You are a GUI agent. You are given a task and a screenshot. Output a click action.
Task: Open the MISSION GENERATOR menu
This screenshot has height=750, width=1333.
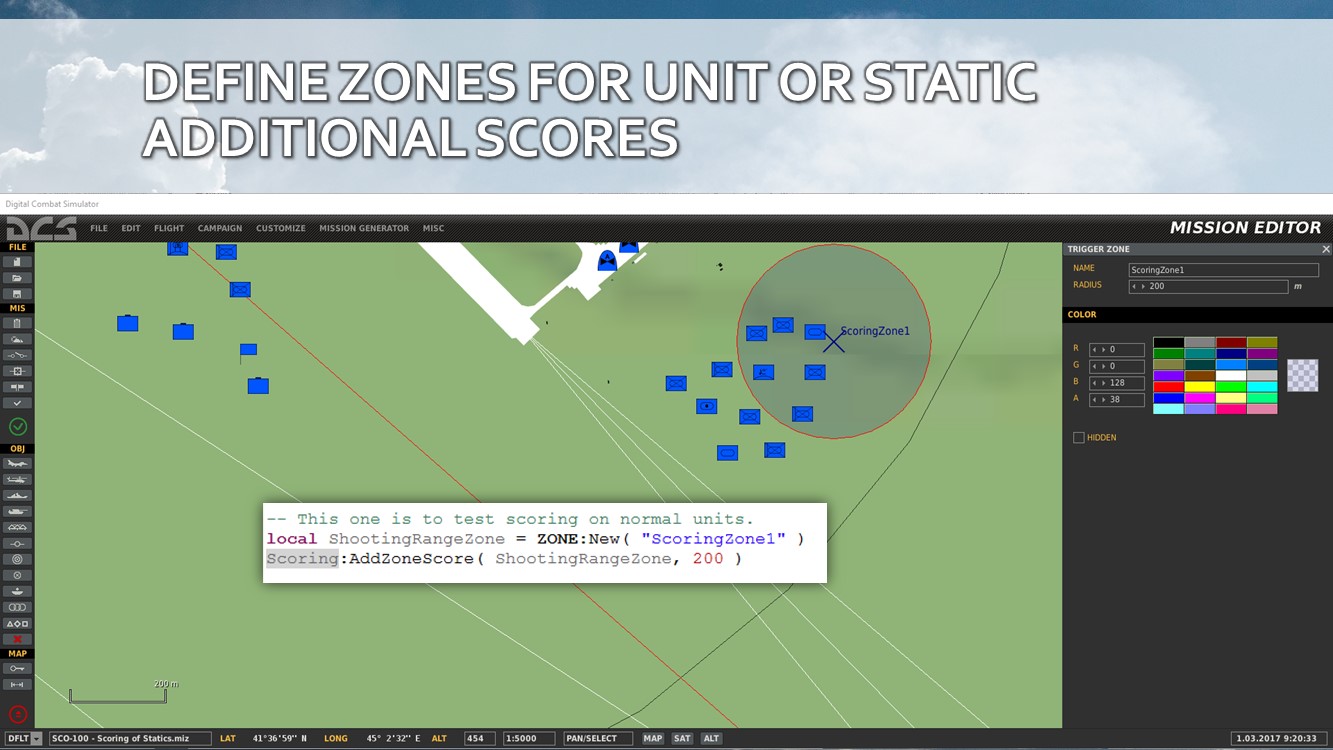pyautogui.click(x=364, y=229)
